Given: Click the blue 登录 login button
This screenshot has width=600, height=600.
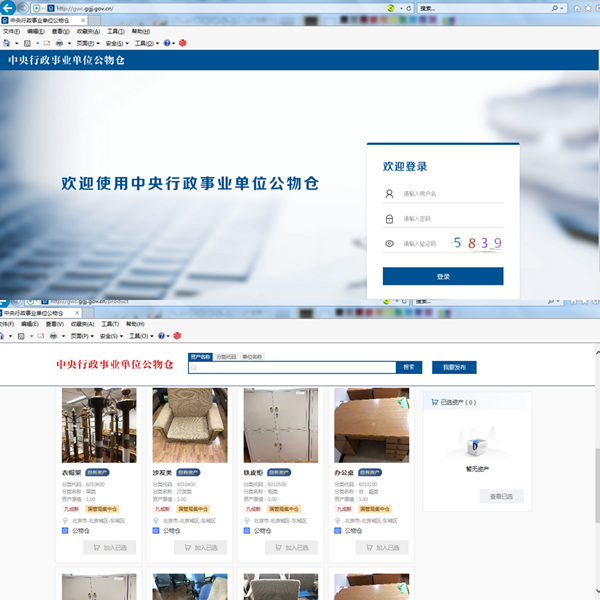Looking at the screenshot, I should 443,276.
